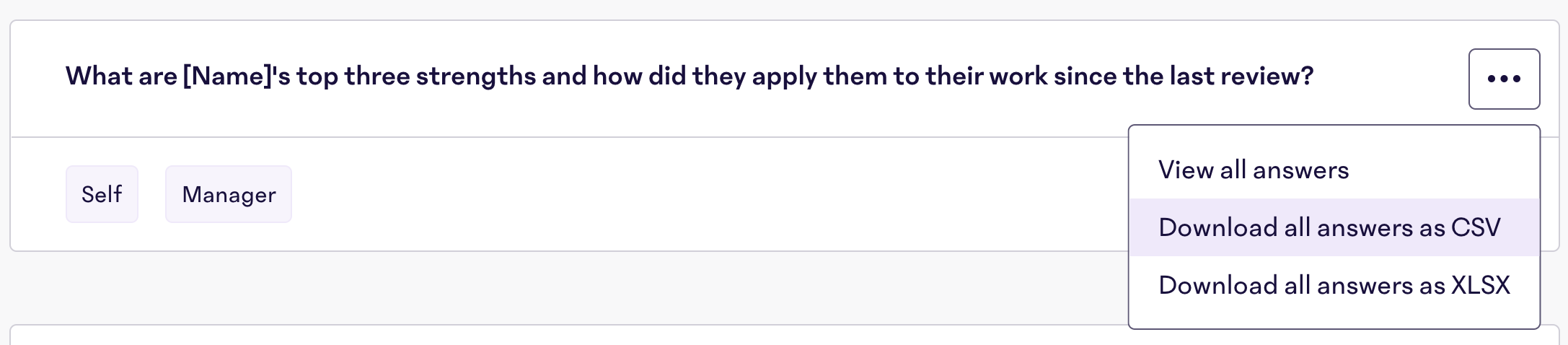Click the three-dot more options button
Viewport: 1568px width, 345px height.
tap(1504, 79)
